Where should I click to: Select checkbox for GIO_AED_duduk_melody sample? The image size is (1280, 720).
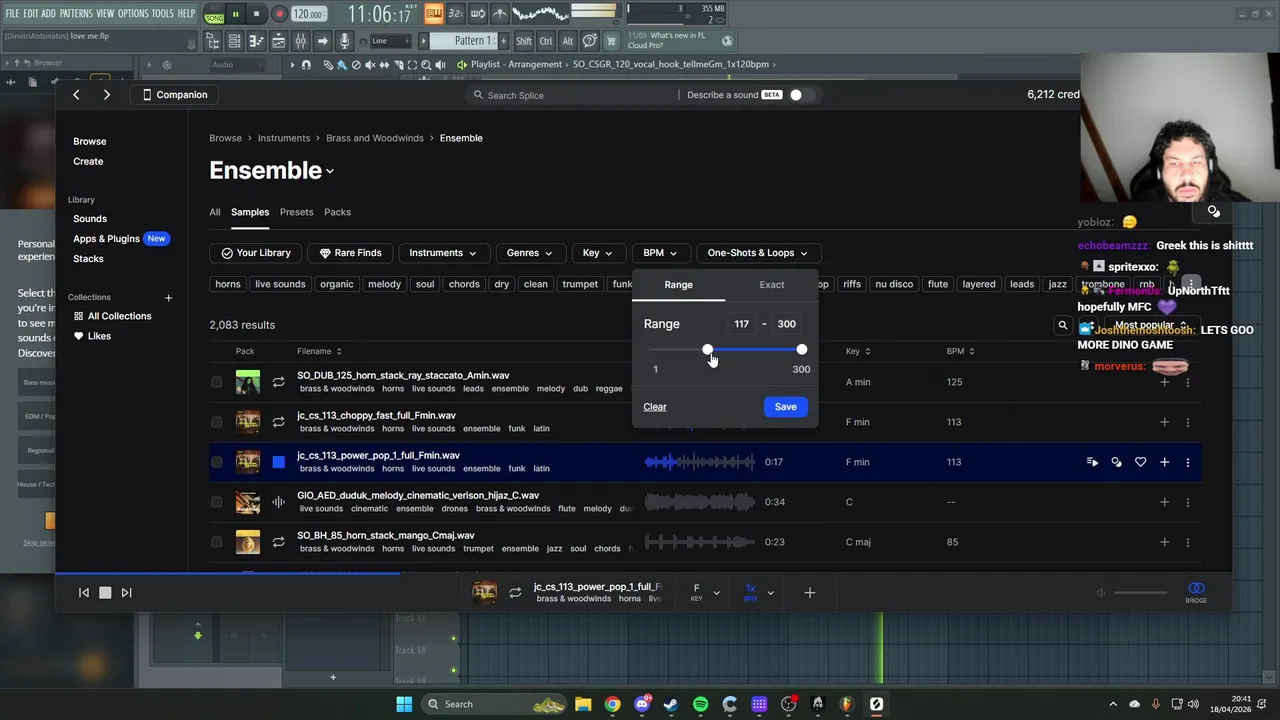tap(216, 502)
